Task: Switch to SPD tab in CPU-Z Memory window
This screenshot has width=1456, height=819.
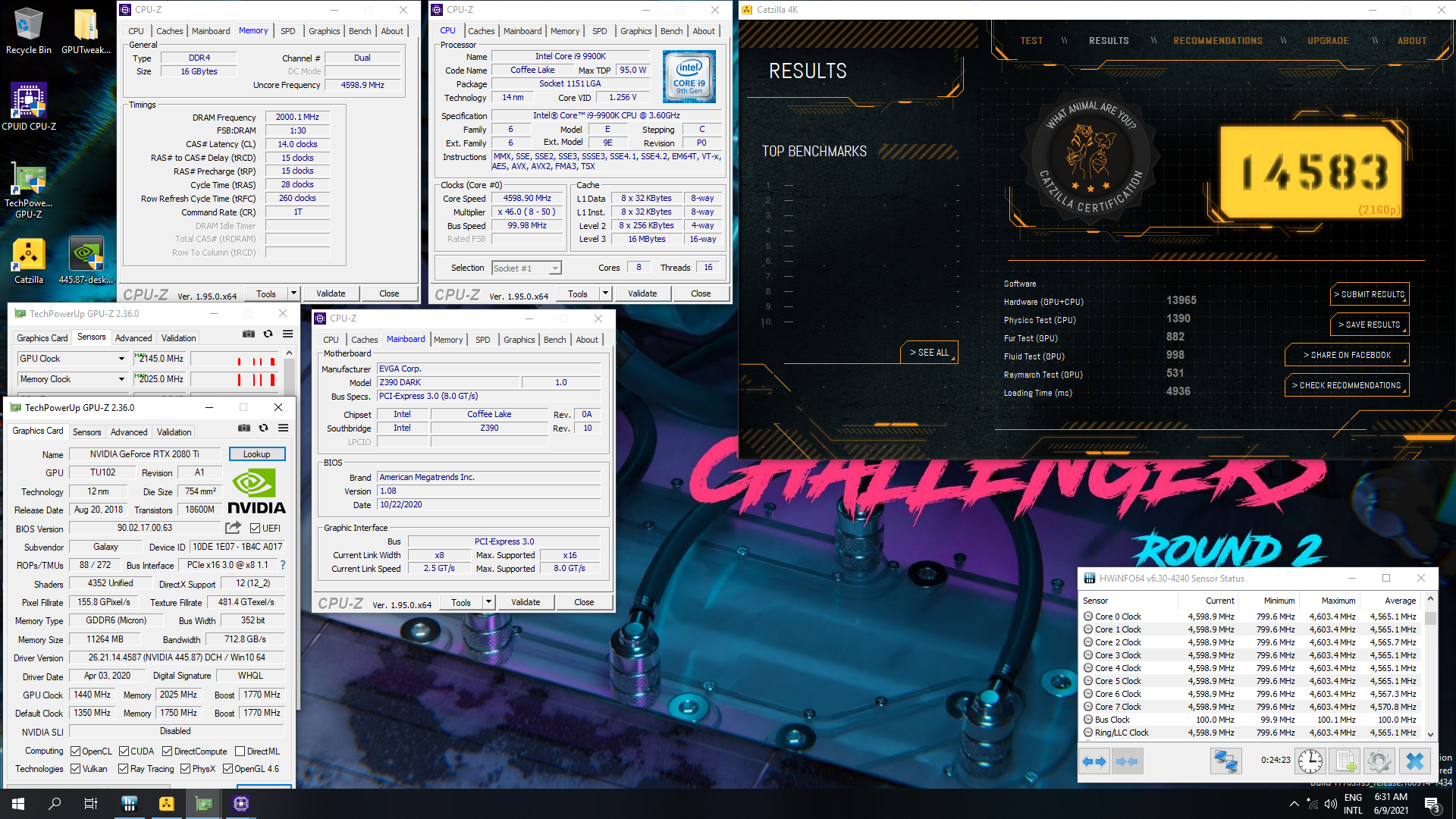Action: [x=287, y=31]
